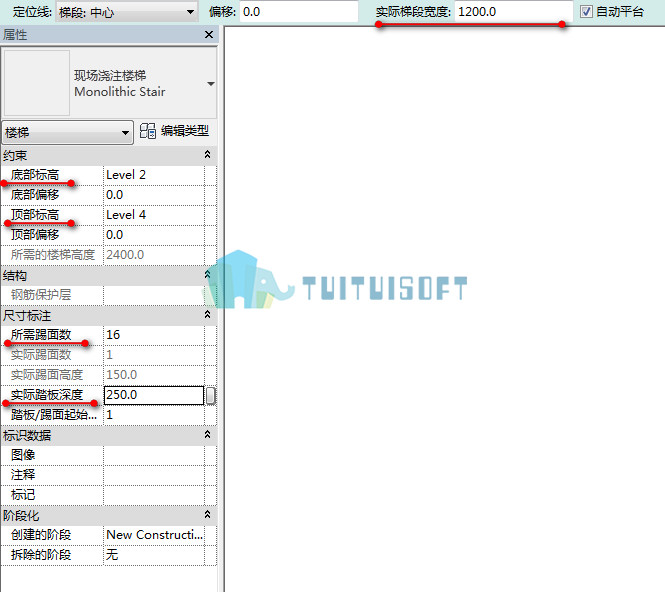Click the 注释 comments value cell
Screen dimensions: 665x592
click(x=154, y=475)
